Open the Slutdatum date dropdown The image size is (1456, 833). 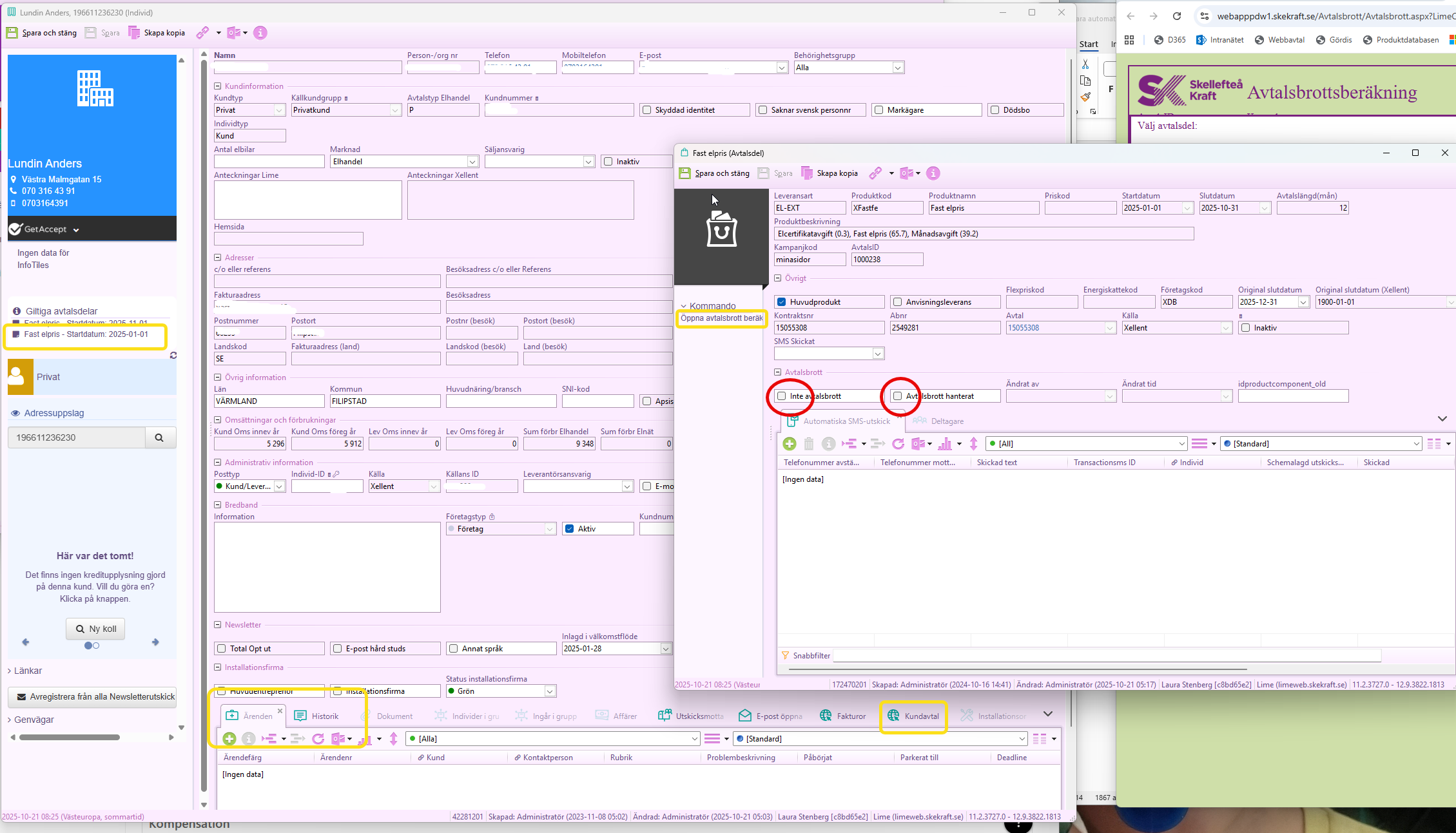click(x=1264, y=208)
